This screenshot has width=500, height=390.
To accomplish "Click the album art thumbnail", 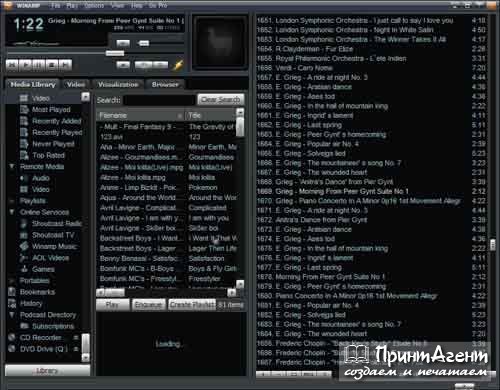I will click(x=221, y=42).
